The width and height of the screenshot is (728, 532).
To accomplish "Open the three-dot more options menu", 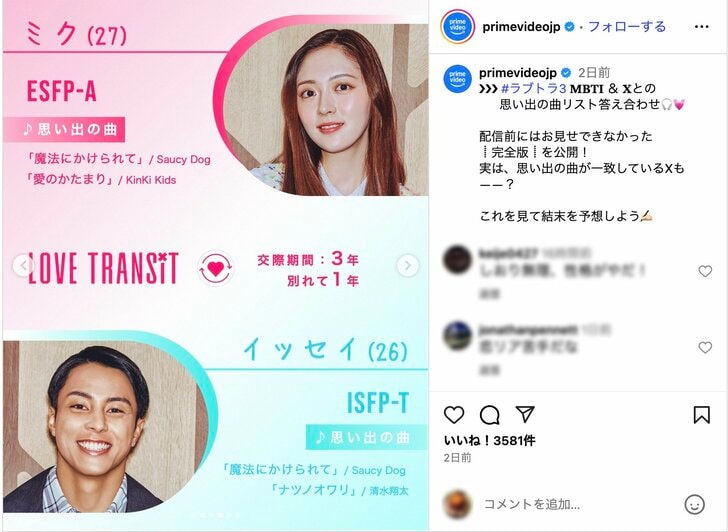I will [x=702, y=27].
